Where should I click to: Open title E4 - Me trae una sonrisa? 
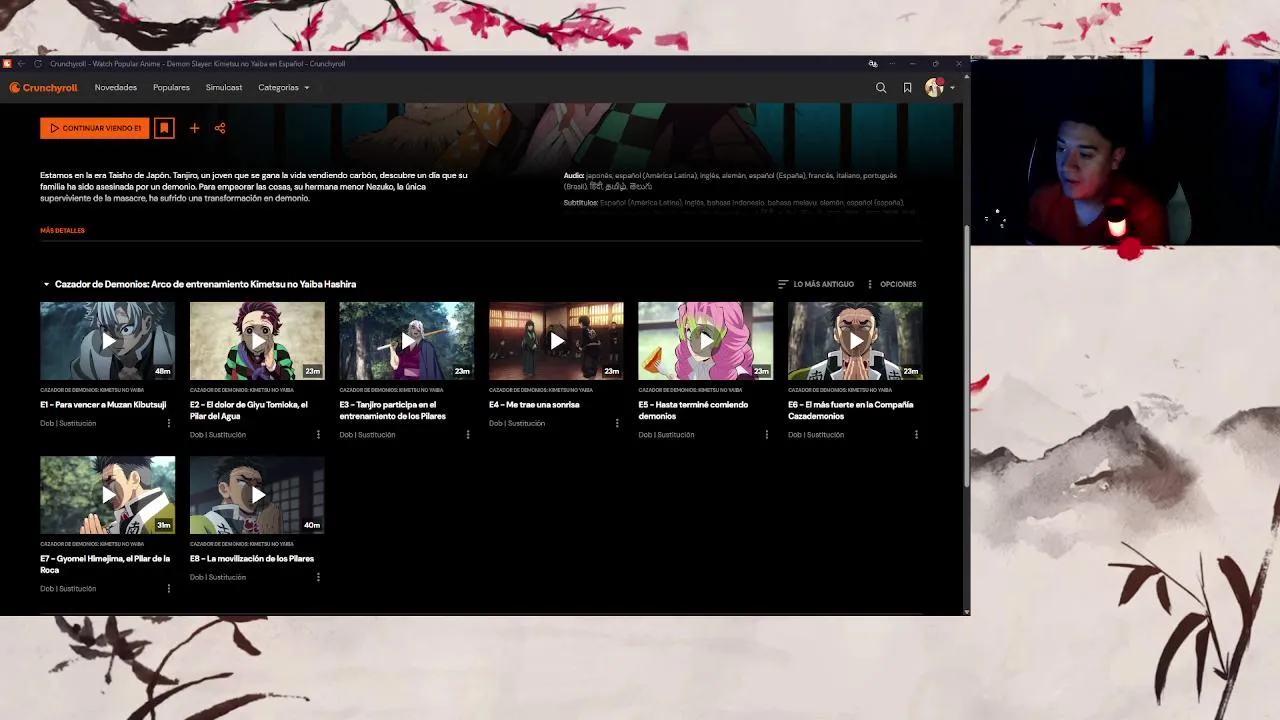click(534, 405)
